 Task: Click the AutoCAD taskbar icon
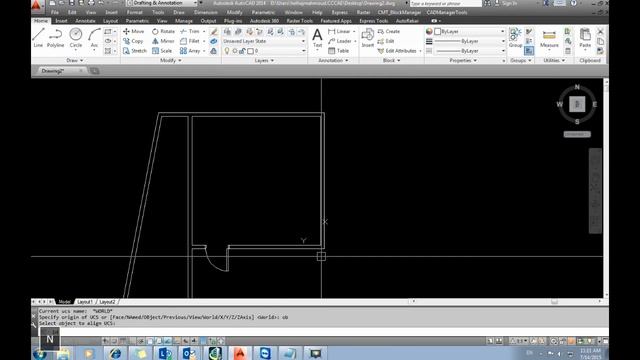pyautogui.click(x=240, y=353)
